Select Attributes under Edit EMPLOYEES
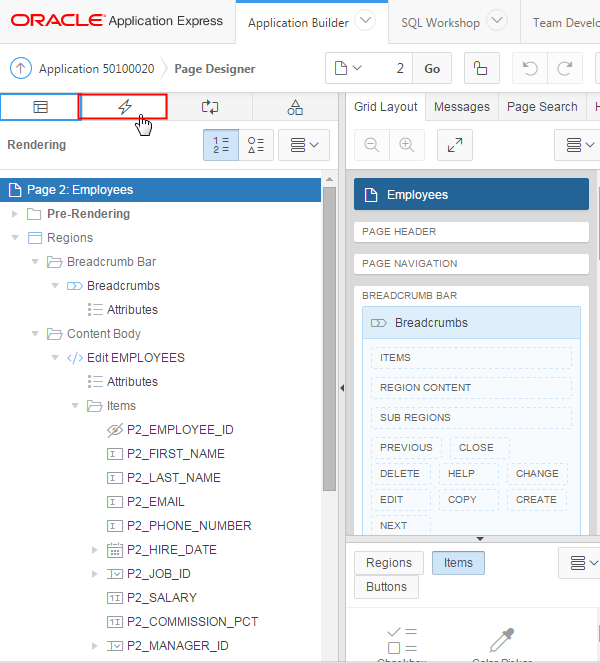The width and height of the screenshot is (600, 663). (132, 382)
